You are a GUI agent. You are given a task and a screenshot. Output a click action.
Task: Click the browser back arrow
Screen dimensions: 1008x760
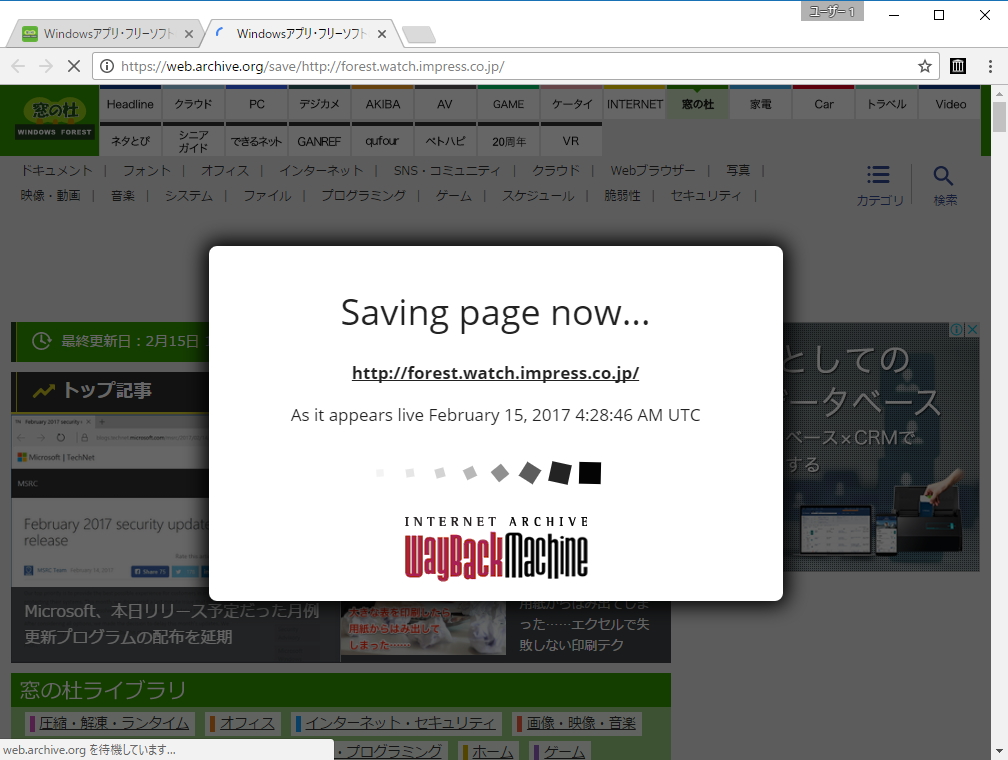[19, 66]
